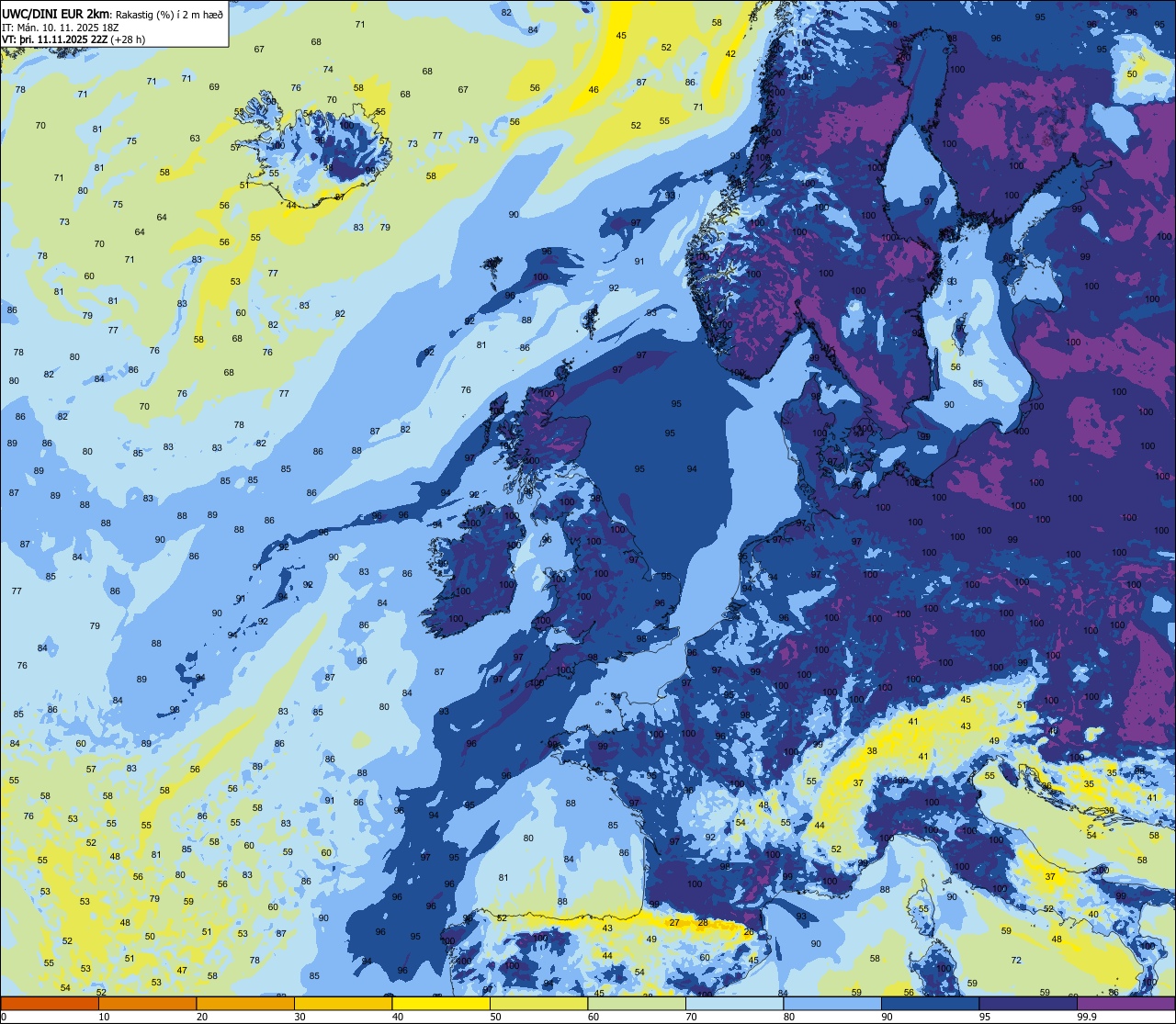This screenshot has height=1024, width=1176.
Task: Pick the 60–70% light green legend swatch
Action: click(x=637, y=1003)
